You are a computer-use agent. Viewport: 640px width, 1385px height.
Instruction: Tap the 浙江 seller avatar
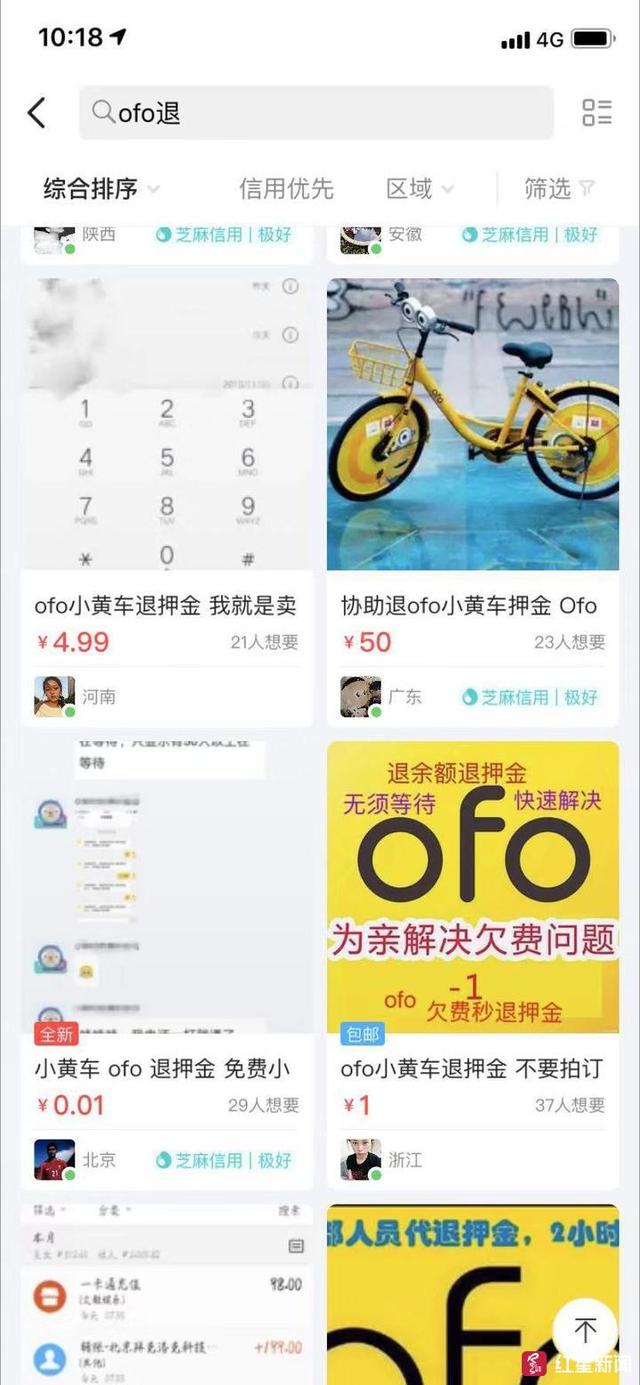point(360,1160)
